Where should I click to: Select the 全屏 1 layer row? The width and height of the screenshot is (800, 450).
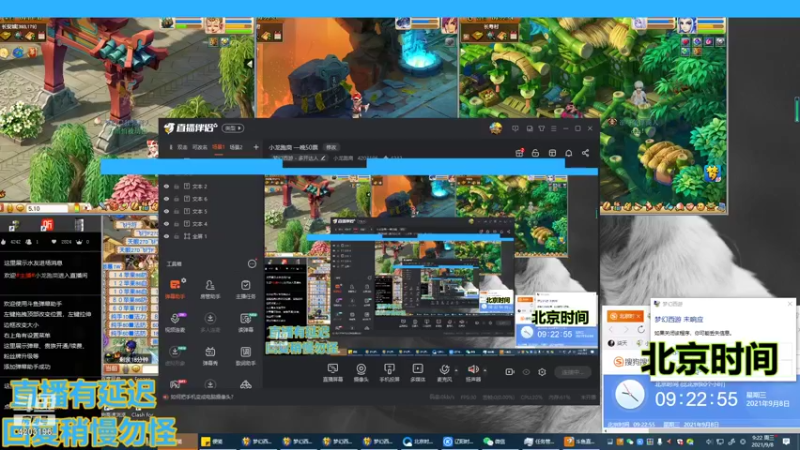(x=211, y=236)
